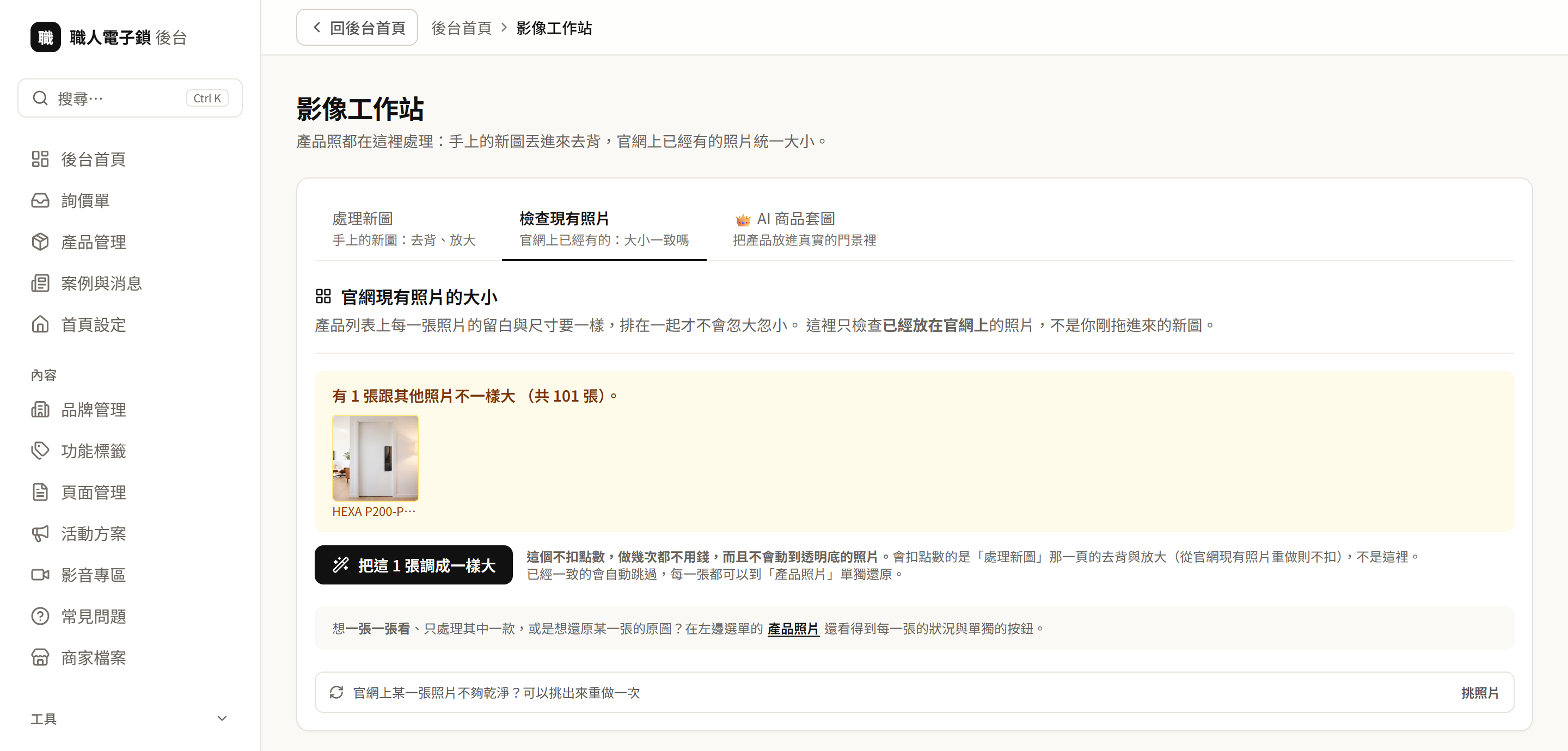Click the 影像工作站 page heading
Viewport: 1568px width, 751px height.
(x=360, y=109)
